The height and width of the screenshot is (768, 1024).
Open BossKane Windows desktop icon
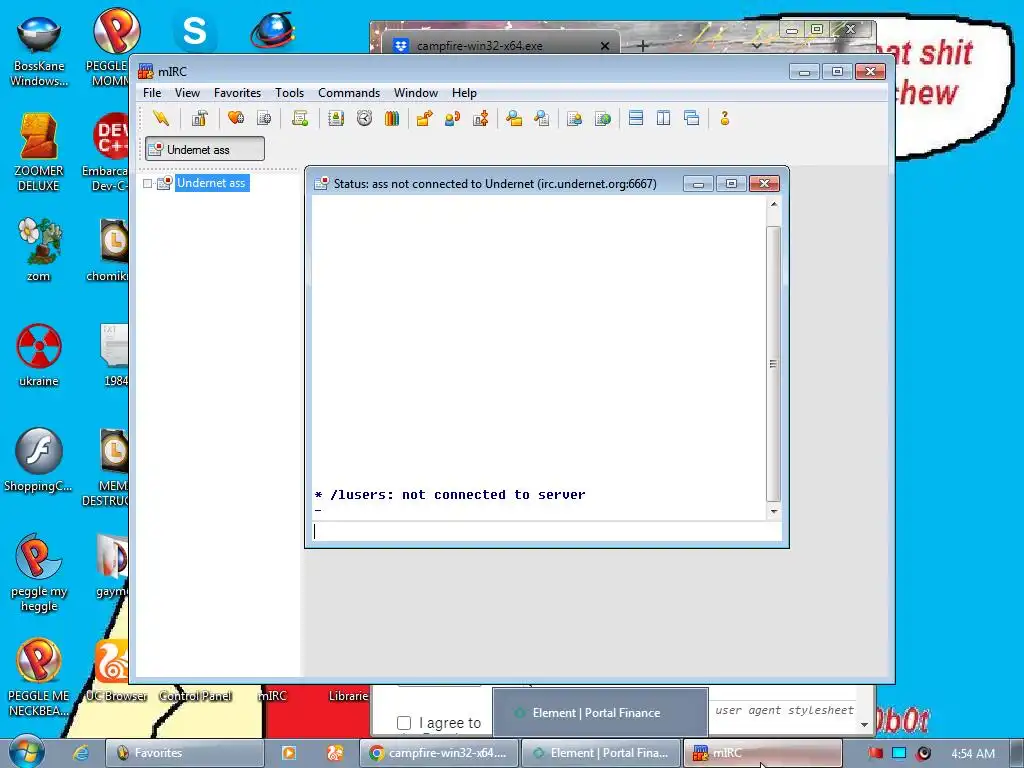point(39,51)
